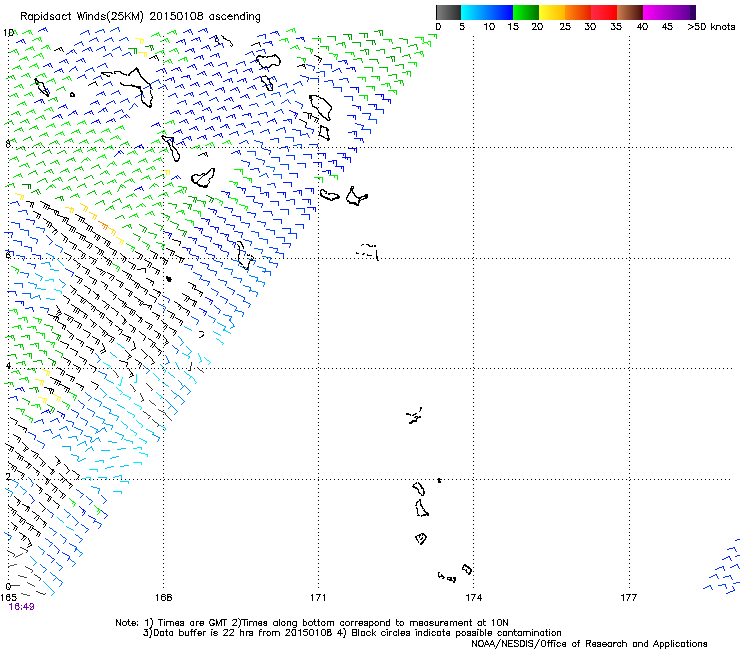Click the latitude label 4

click(x=8, y=366)
